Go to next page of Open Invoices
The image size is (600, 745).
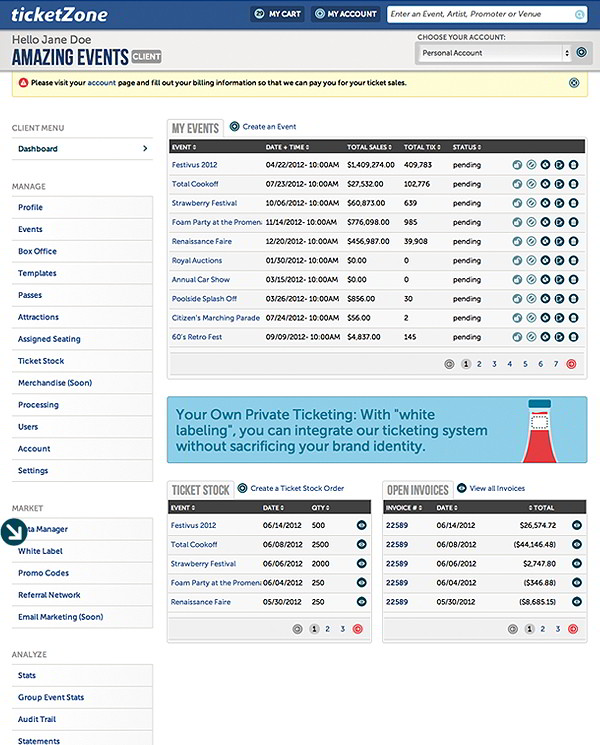[x=573, y=629]
